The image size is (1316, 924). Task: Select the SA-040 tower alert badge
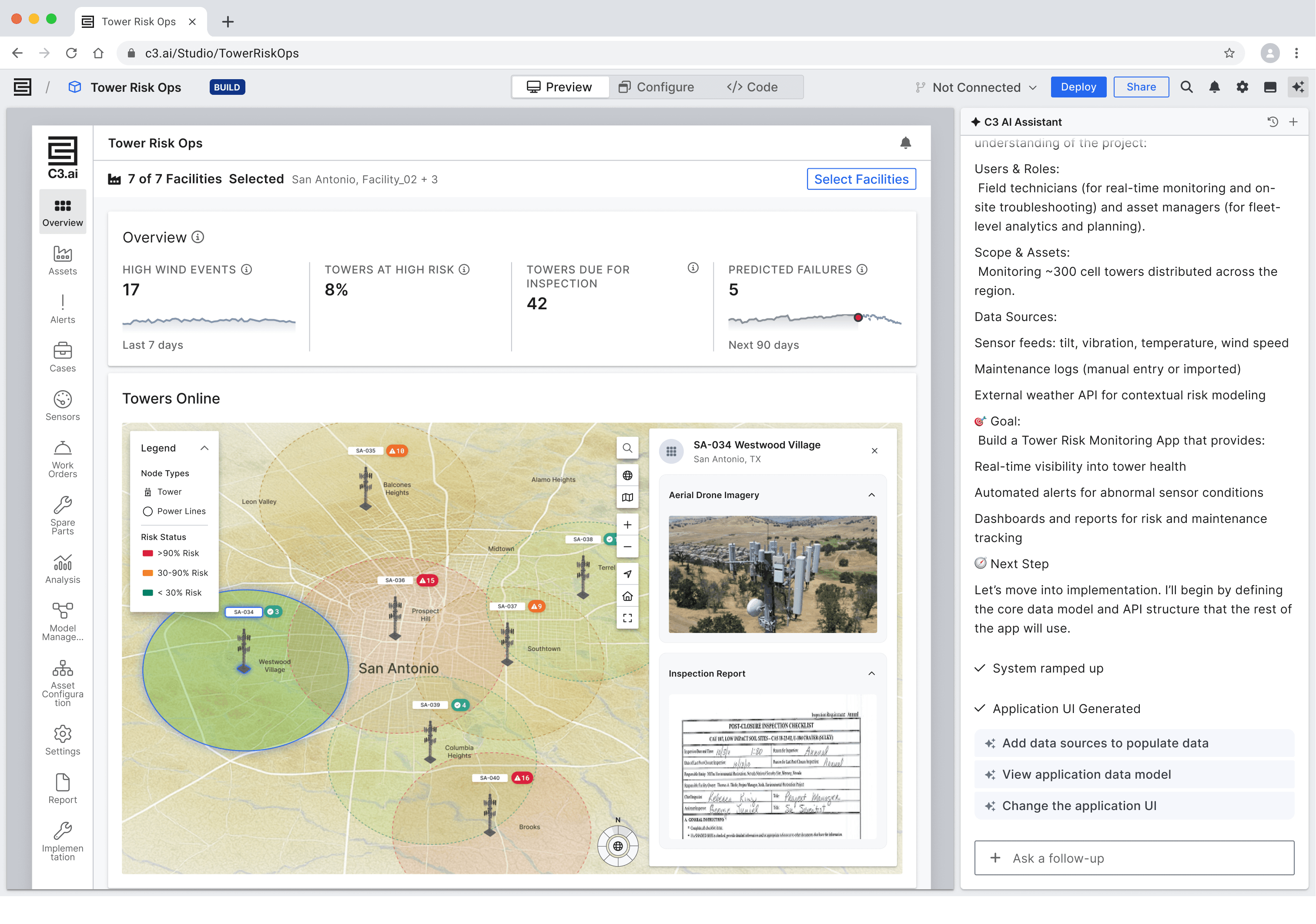pos(522,778)
